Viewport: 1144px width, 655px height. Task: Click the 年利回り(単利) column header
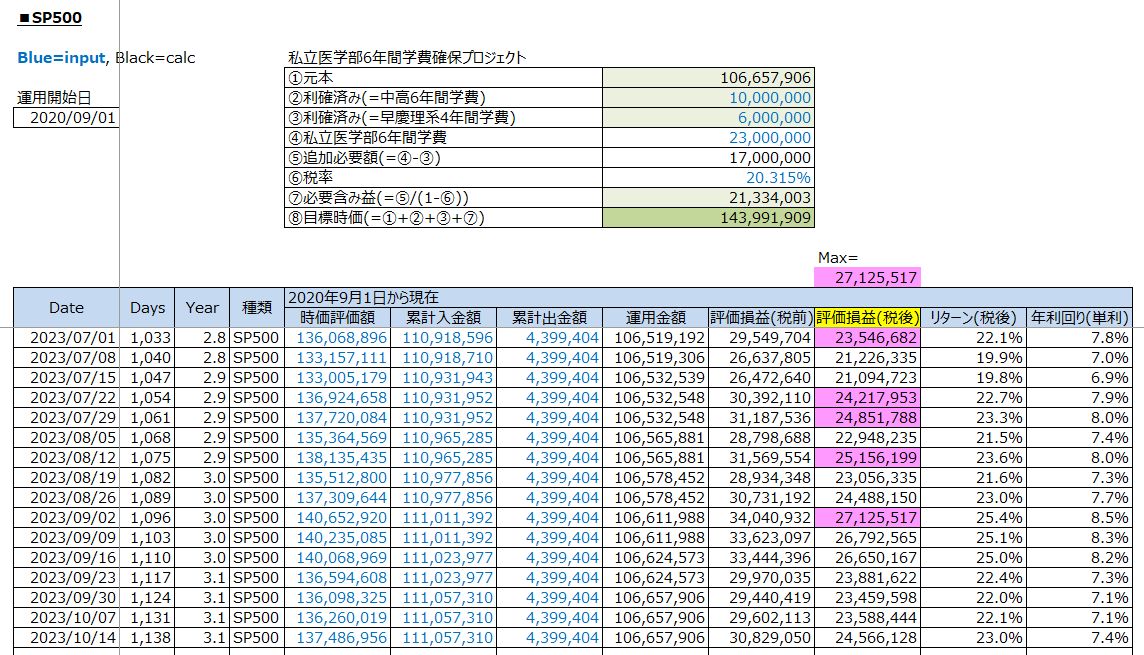[x=1084, y=318]
